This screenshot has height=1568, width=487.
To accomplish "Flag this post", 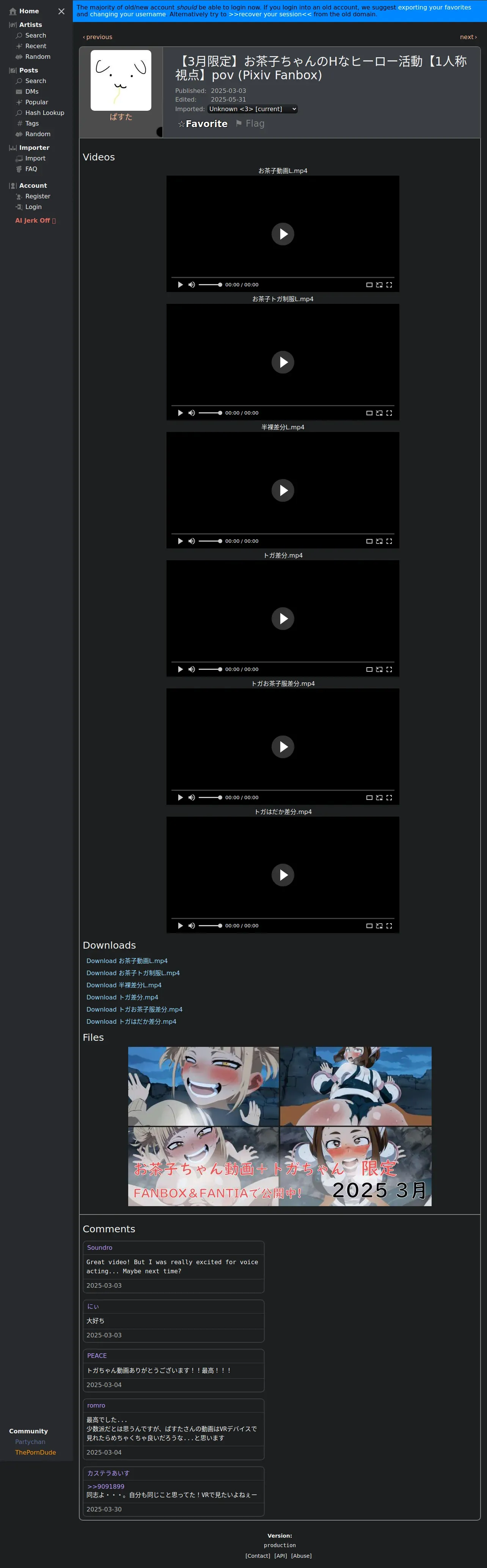I will click(x=250, y=124).
